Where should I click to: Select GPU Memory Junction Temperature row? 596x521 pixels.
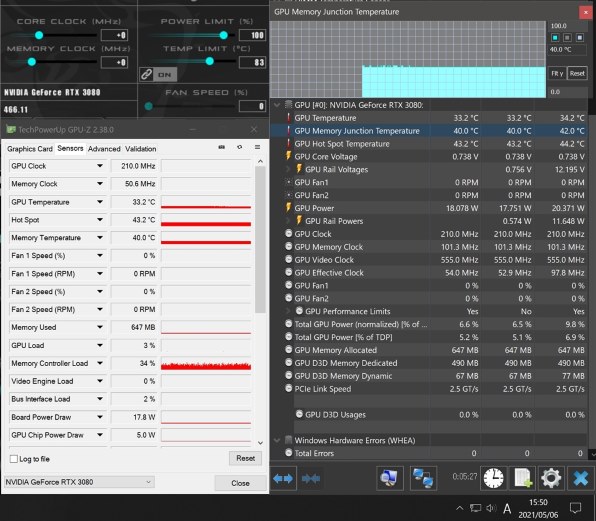click(429, 131)
